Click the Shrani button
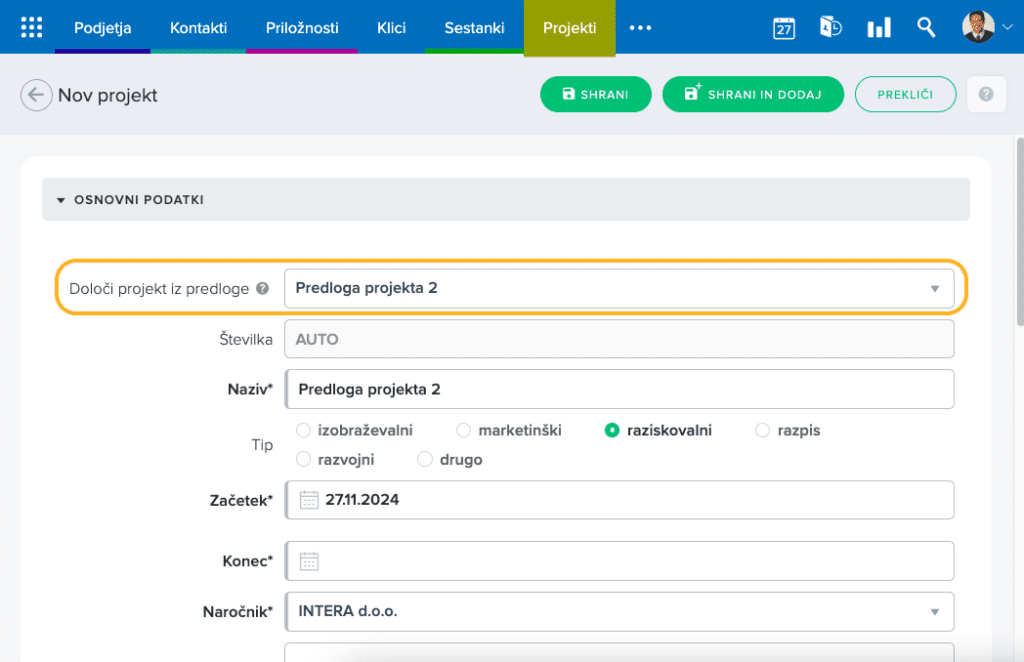Screen dimensions: 1024x662 pos(595,95)
